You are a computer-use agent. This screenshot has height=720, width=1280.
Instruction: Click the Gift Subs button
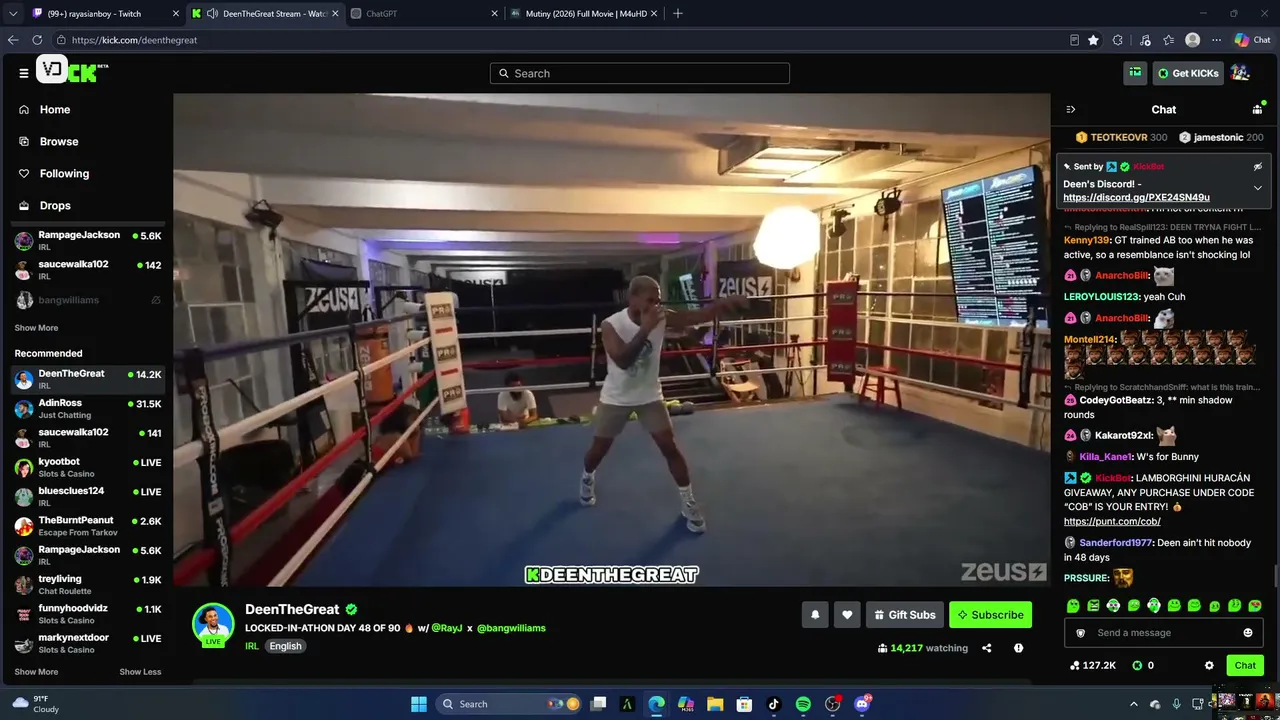(905, 615)
